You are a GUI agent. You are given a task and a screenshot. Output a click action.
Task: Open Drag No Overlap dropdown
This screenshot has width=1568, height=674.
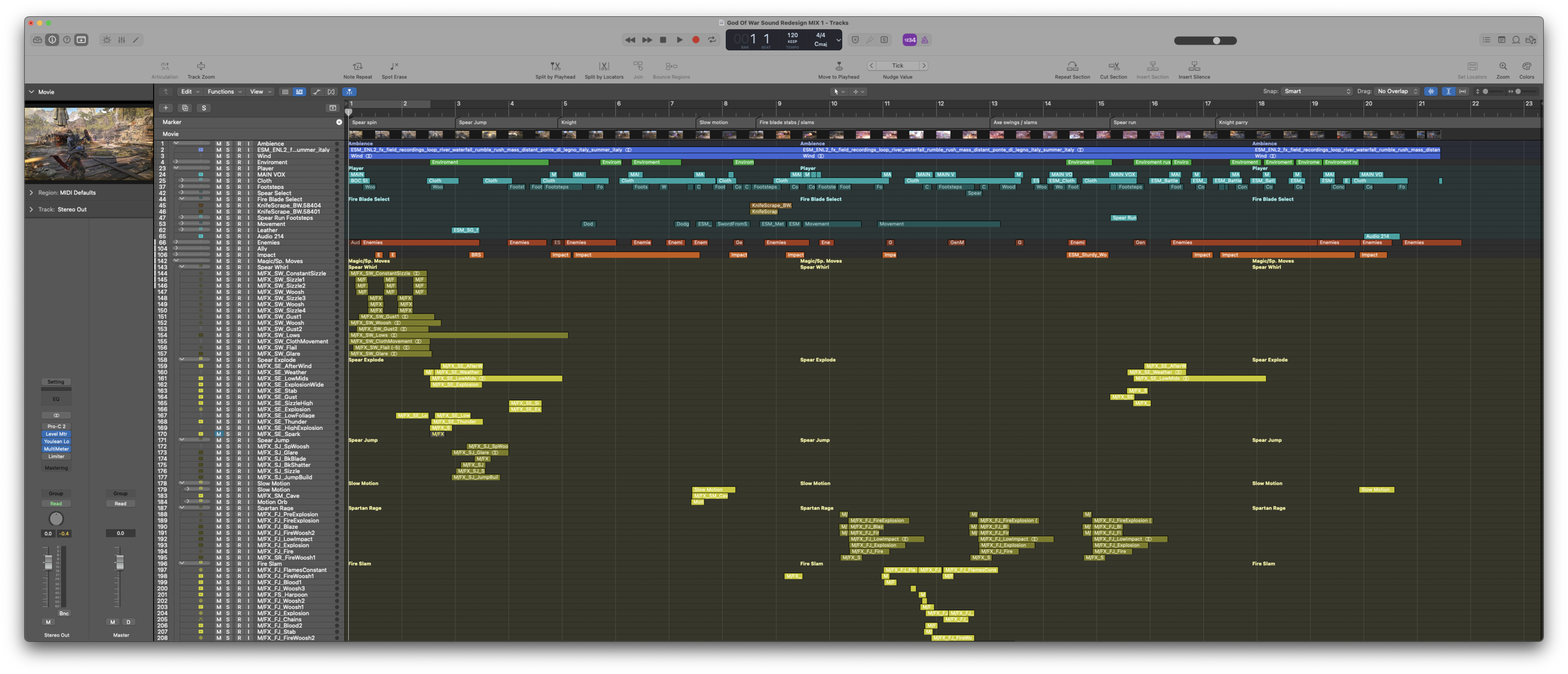(x=1397, y=92)
